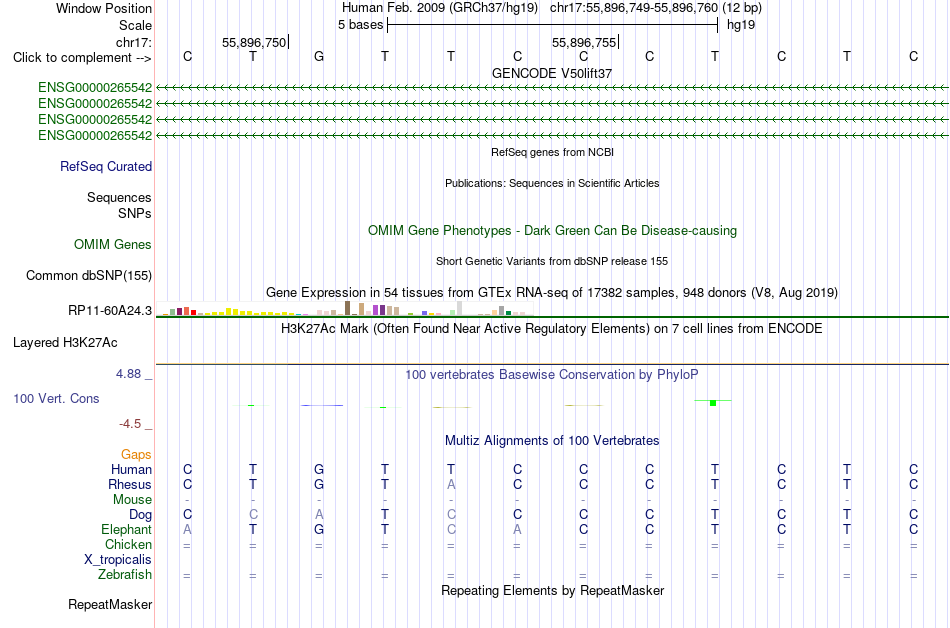The image size is (950, 628).
Task: Open the RP11-60A24.3 gene label
Action: 110,311
